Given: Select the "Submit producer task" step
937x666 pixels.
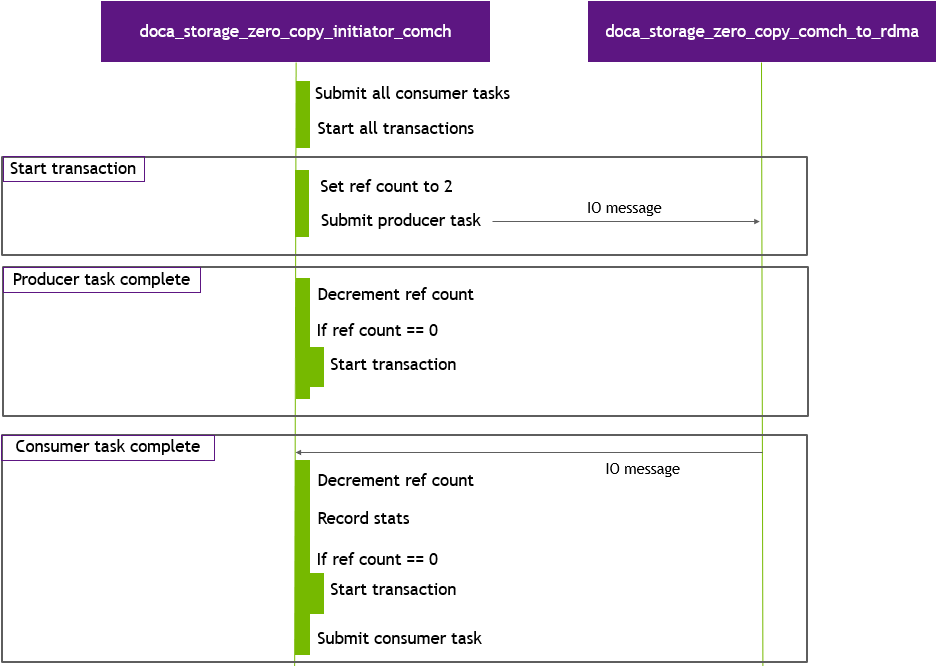Looking at the screenshot, I should pyautogui.click(x=400, y=220).
